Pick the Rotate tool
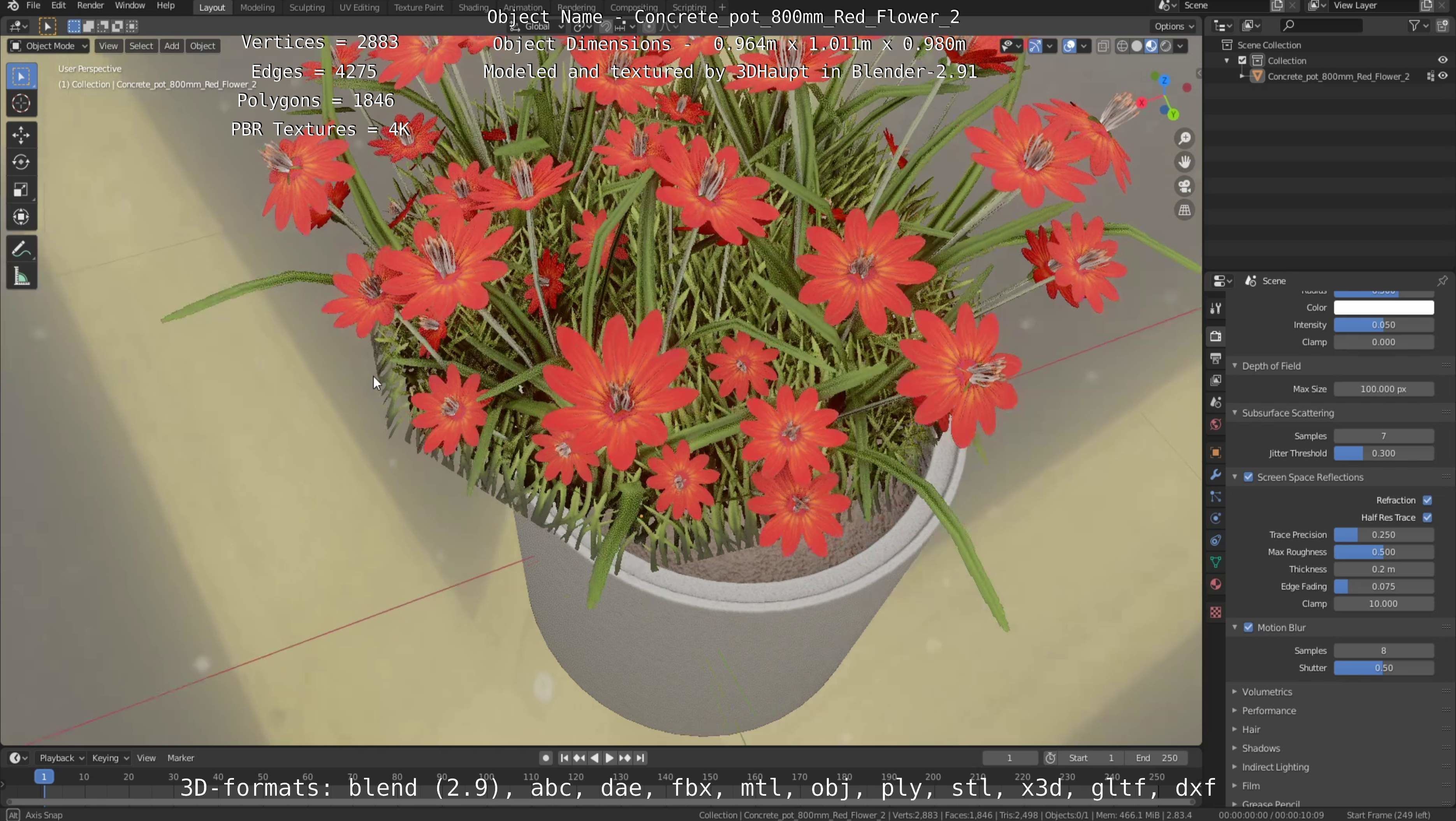 (x=21, y=162)
